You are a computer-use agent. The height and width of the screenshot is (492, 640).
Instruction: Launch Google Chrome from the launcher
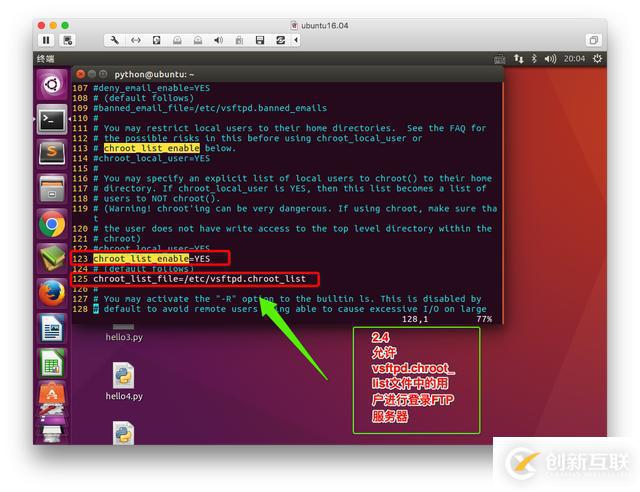tap(52, 224)
